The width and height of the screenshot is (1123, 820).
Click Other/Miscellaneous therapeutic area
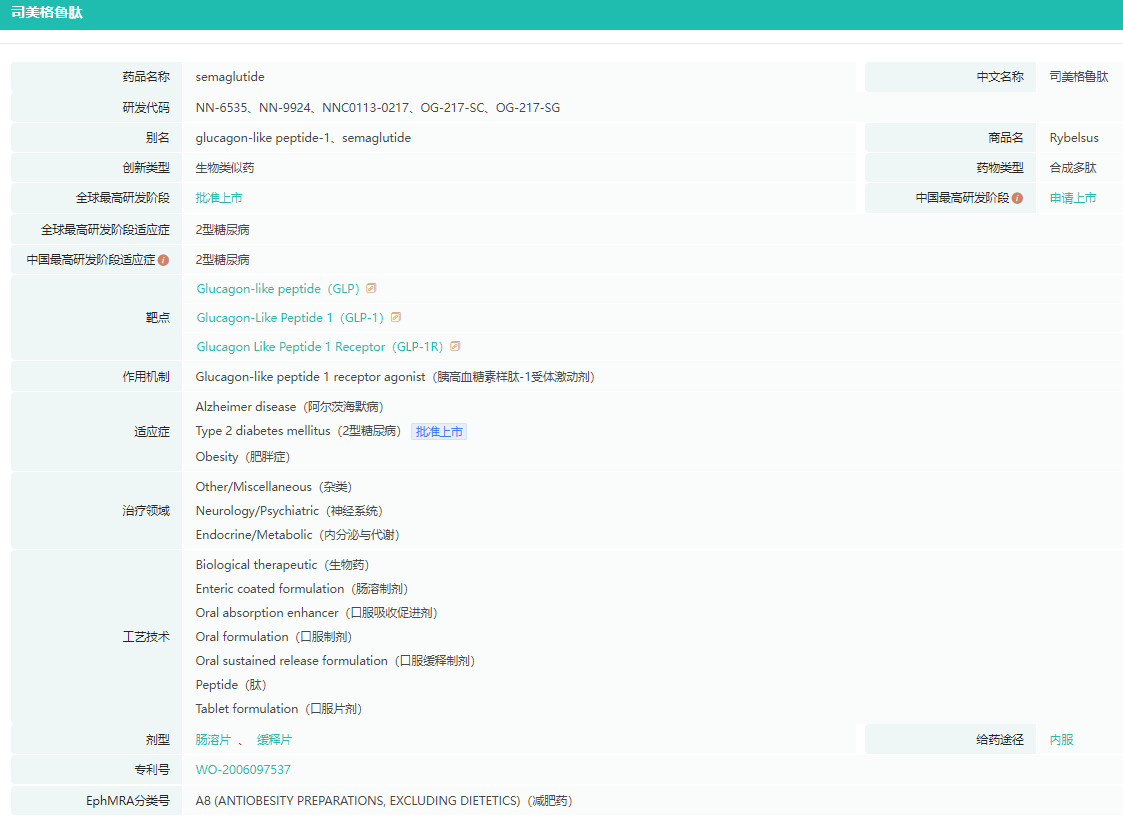[x=274, y=486]
